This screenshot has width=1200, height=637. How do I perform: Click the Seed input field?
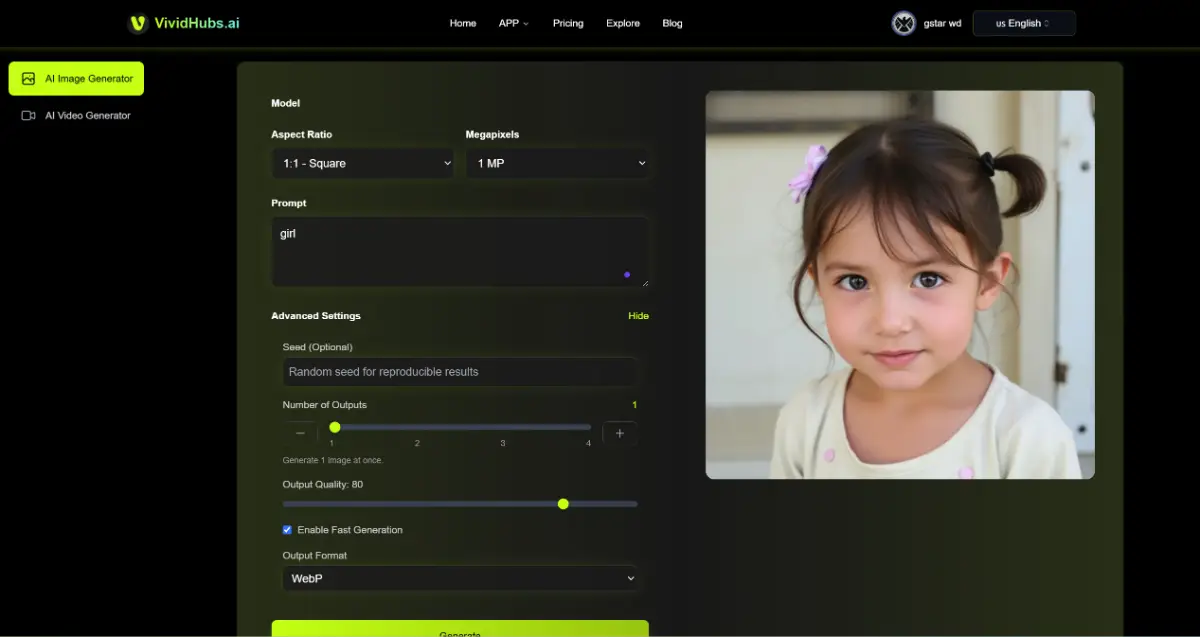[x=460, y=372]
